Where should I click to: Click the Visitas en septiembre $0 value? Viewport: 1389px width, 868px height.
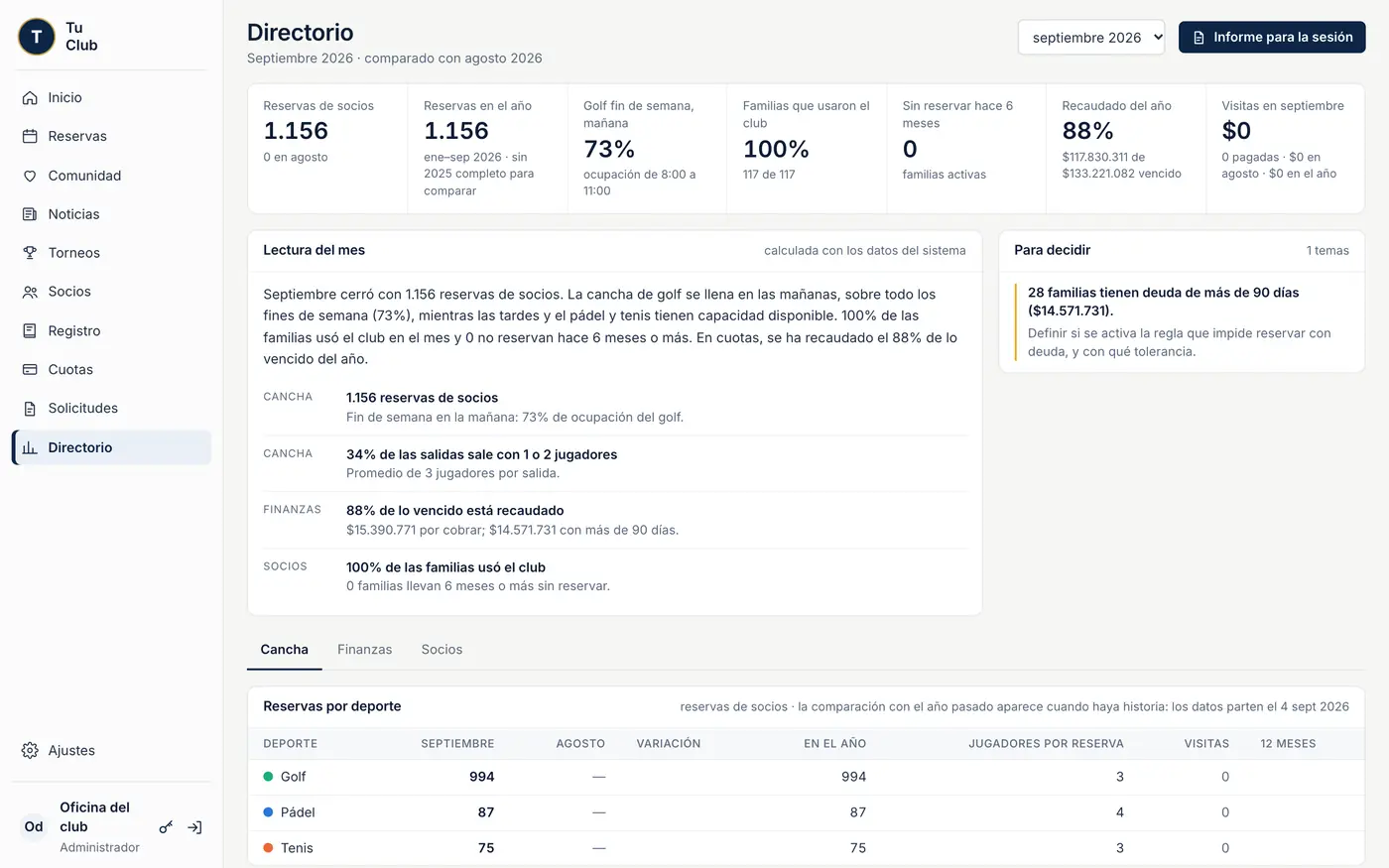(x=1236, y=131)
